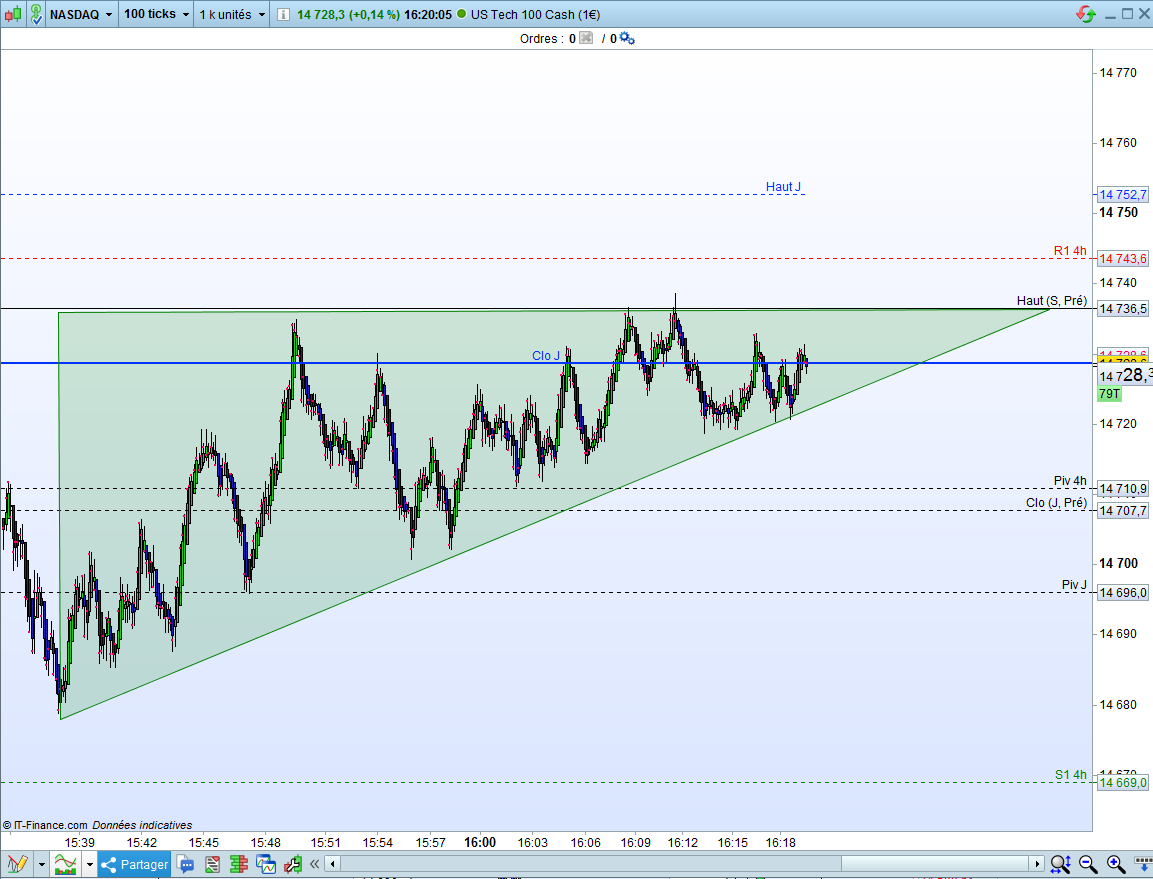
Task: Select the drawing tools pencil icon
Action: [18, 864]
